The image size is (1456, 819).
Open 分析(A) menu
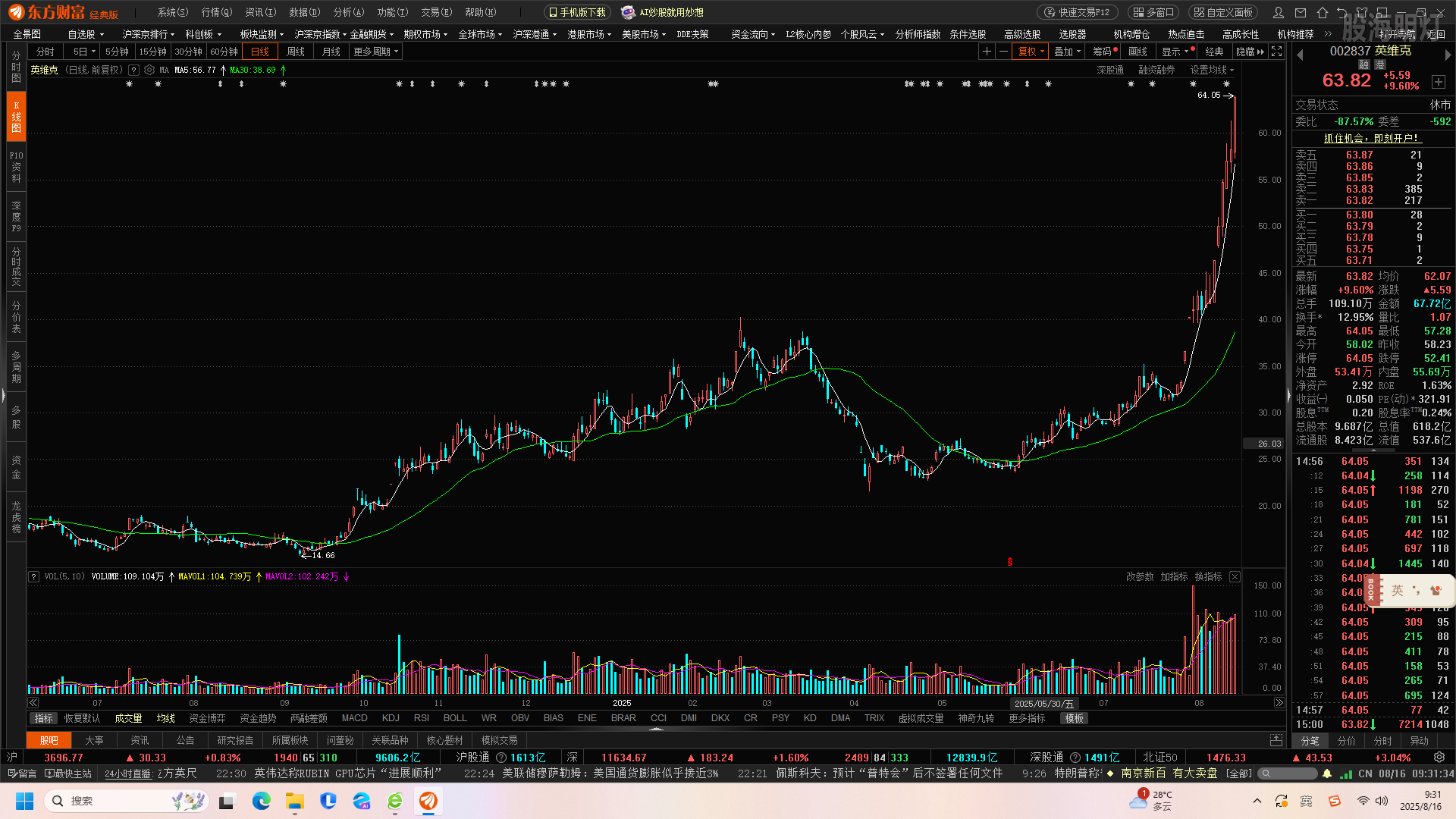click(x=349, y=12)
